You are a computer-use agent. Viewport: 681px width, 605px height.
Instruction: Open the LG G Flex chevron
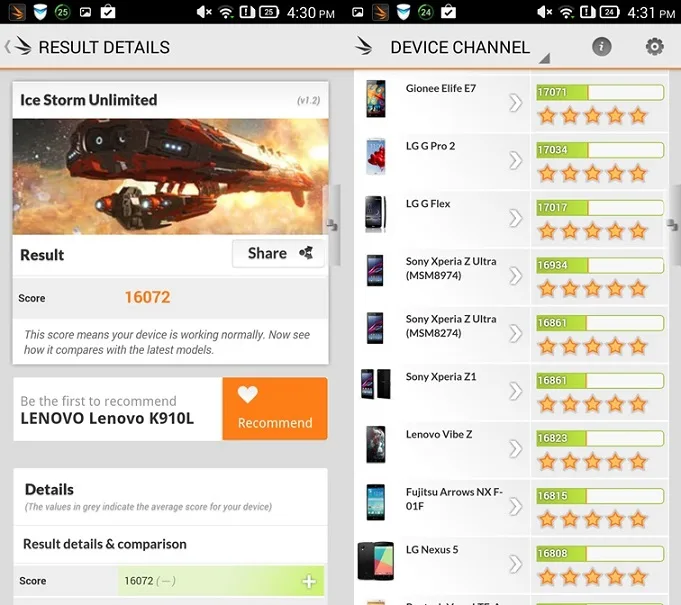[x=516, y=218]
